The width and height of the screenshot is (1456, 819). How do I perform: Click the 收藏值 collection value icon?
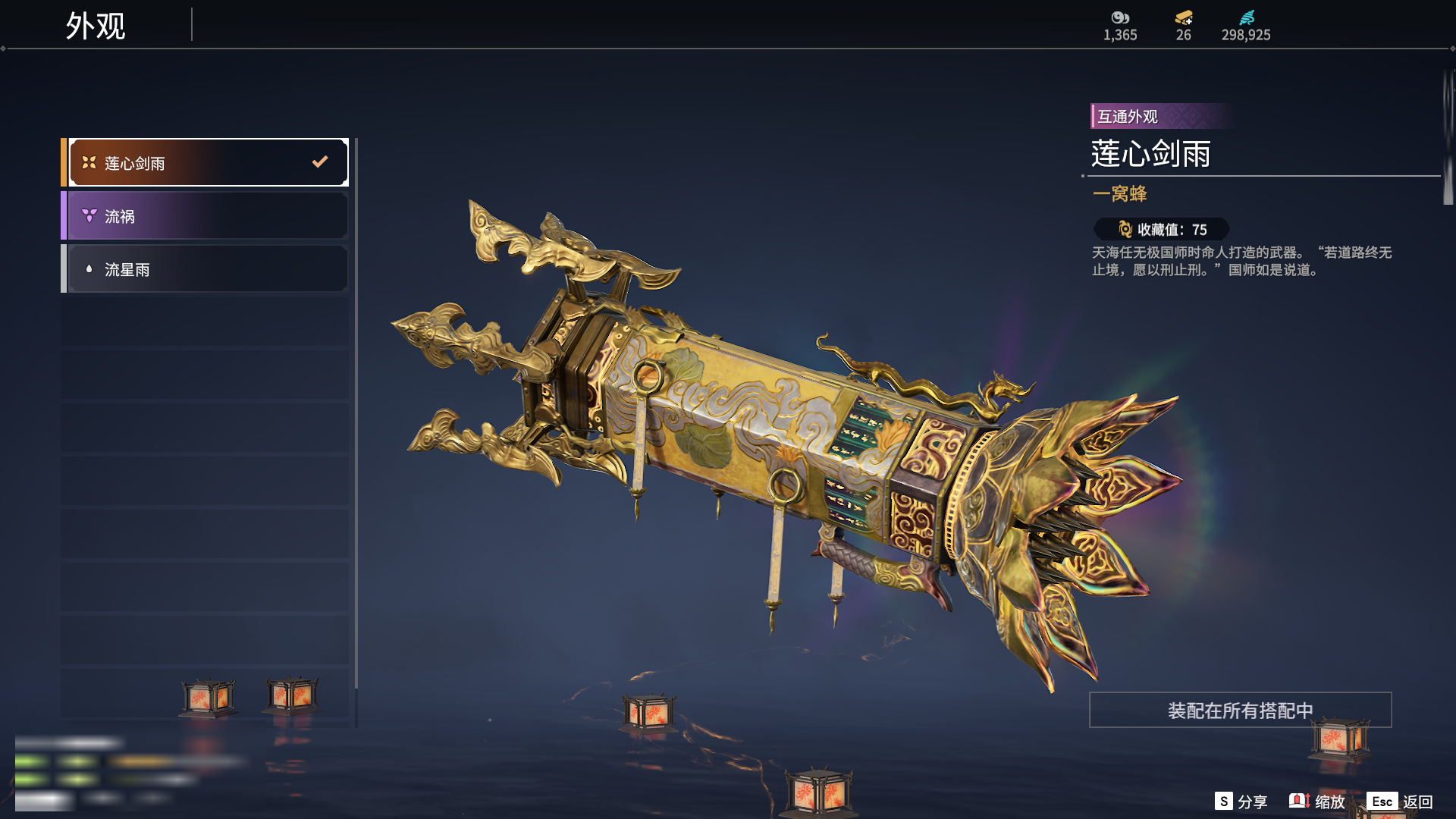coord(1125,229)
